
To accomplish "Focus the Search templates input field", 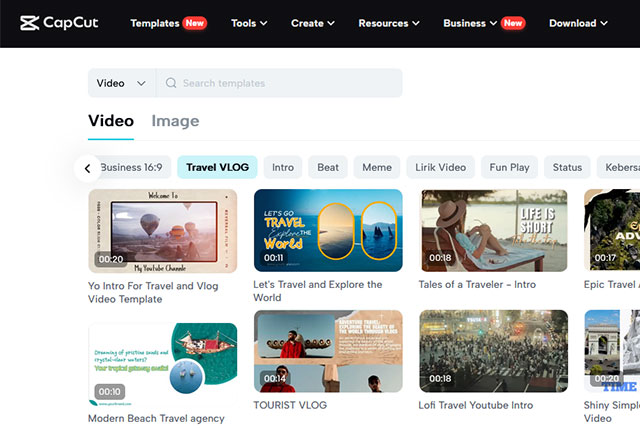I will pos(279,83).
